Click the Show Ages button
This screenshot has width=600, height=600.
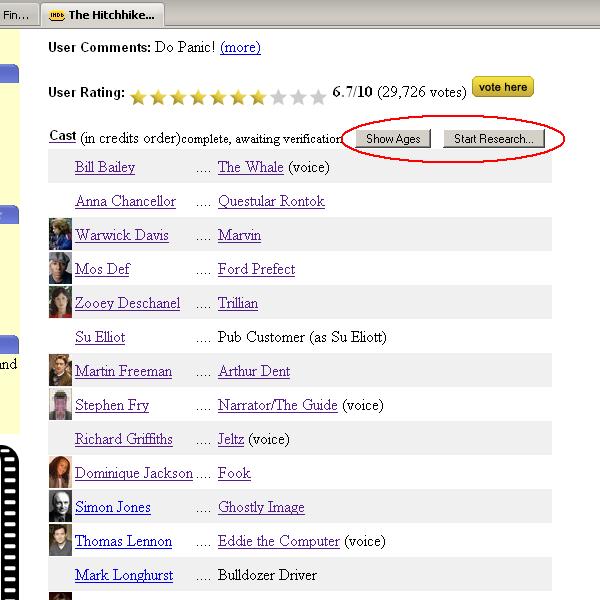coord(393,139)
